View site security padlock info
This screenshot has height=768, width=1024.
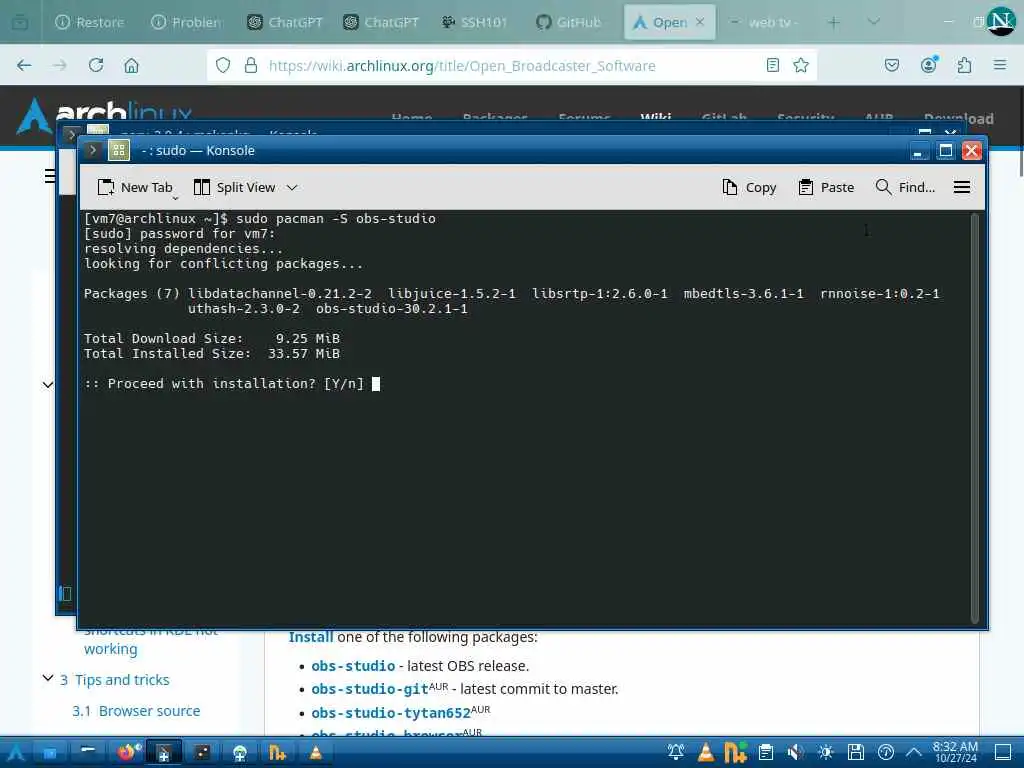click(251, 65)
